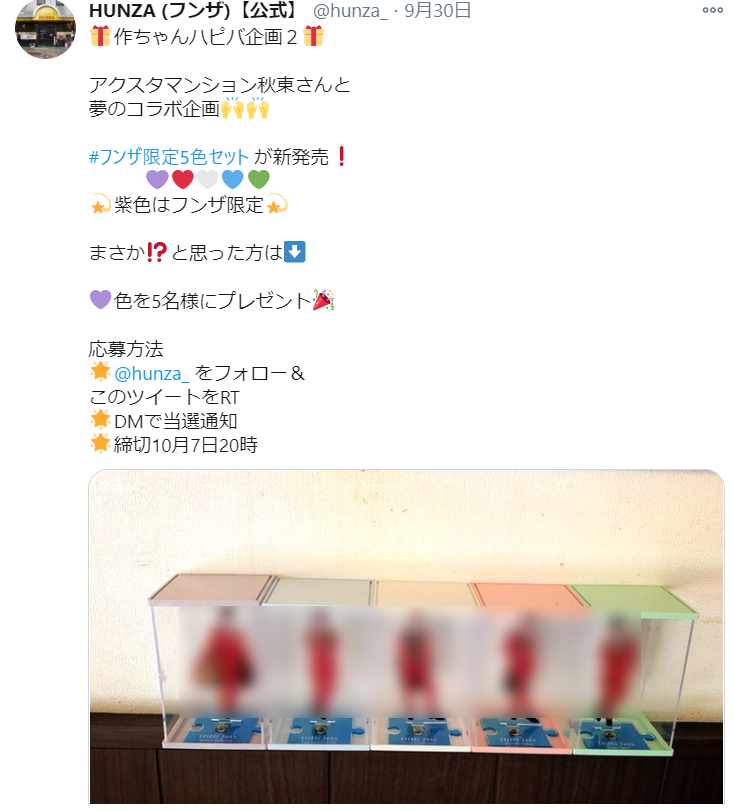Click the red heart emoji in the color row
The height and width of the screenshot is (811, 734).
183,179
